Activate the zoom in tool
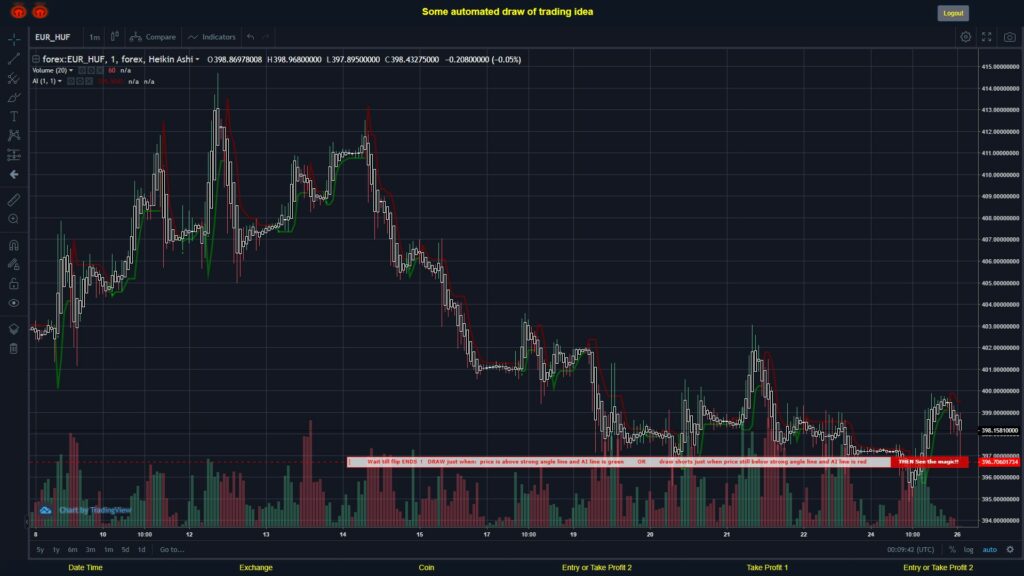Viewport: 1024px width, 576px height. click(x=14, y=219)
